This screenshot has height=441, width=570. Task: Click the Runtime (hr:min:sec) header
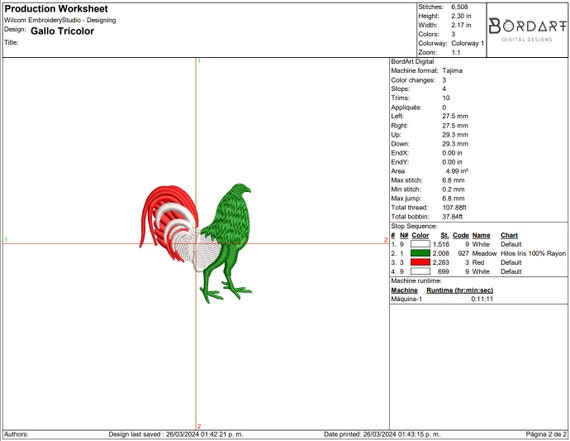pos(459,290)
